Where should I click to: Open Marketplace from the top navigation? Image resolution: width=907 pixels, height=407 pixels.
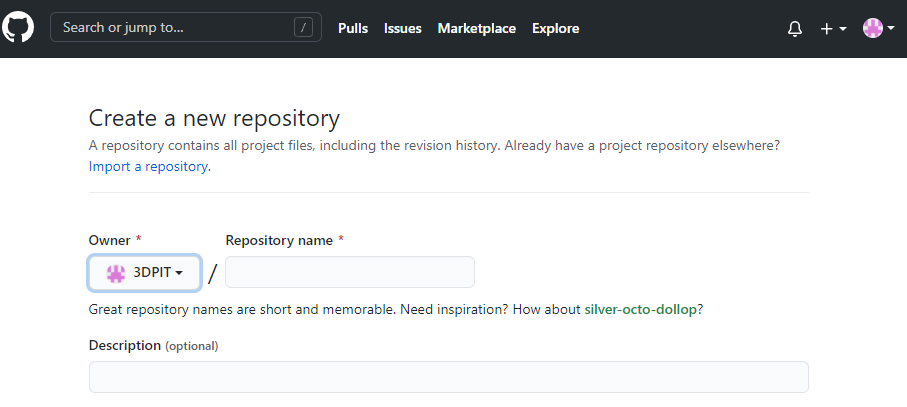(476, 28)
